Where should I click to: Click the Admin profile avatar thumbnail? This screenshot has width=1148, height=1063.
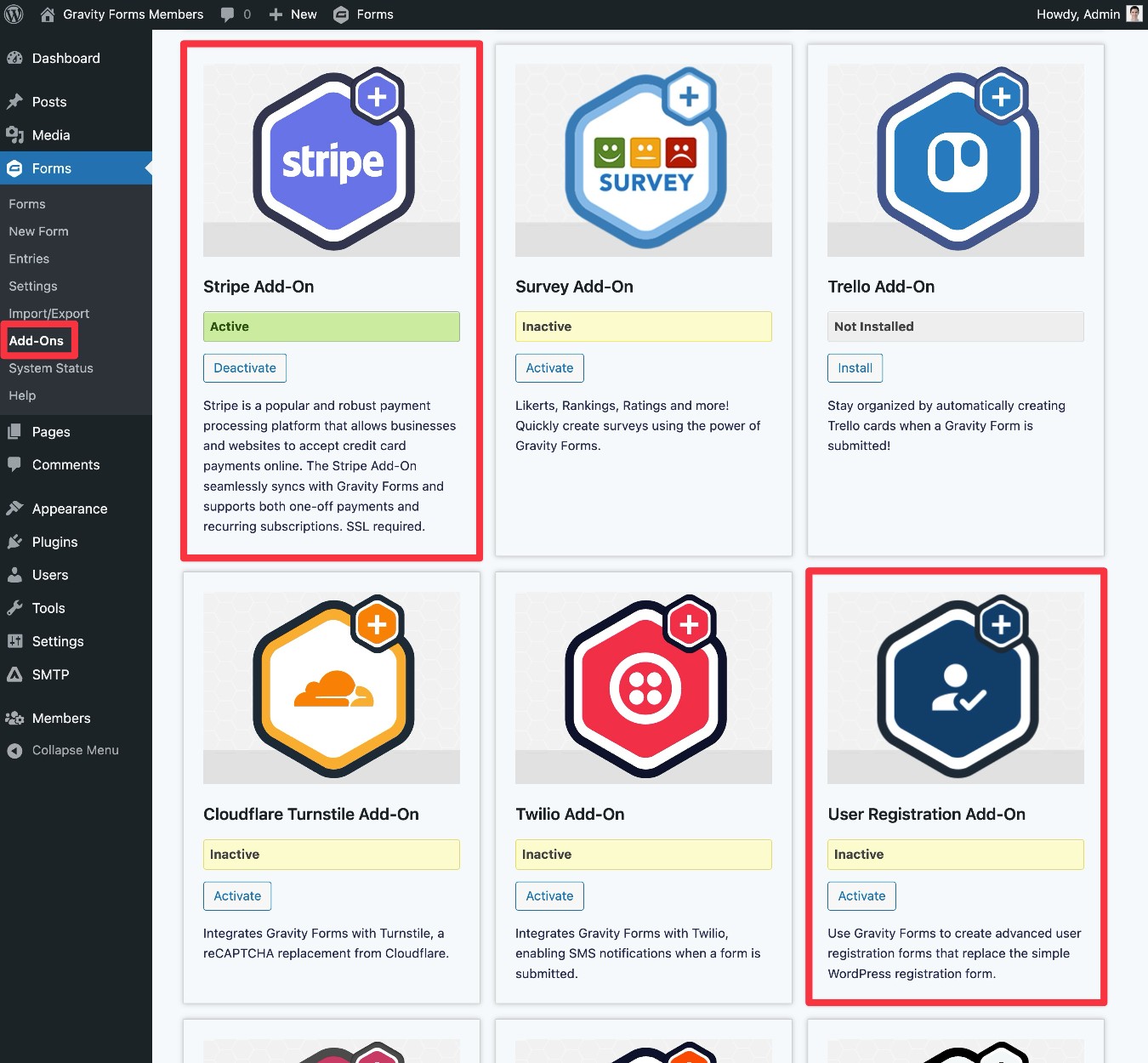click(1134, 14)
